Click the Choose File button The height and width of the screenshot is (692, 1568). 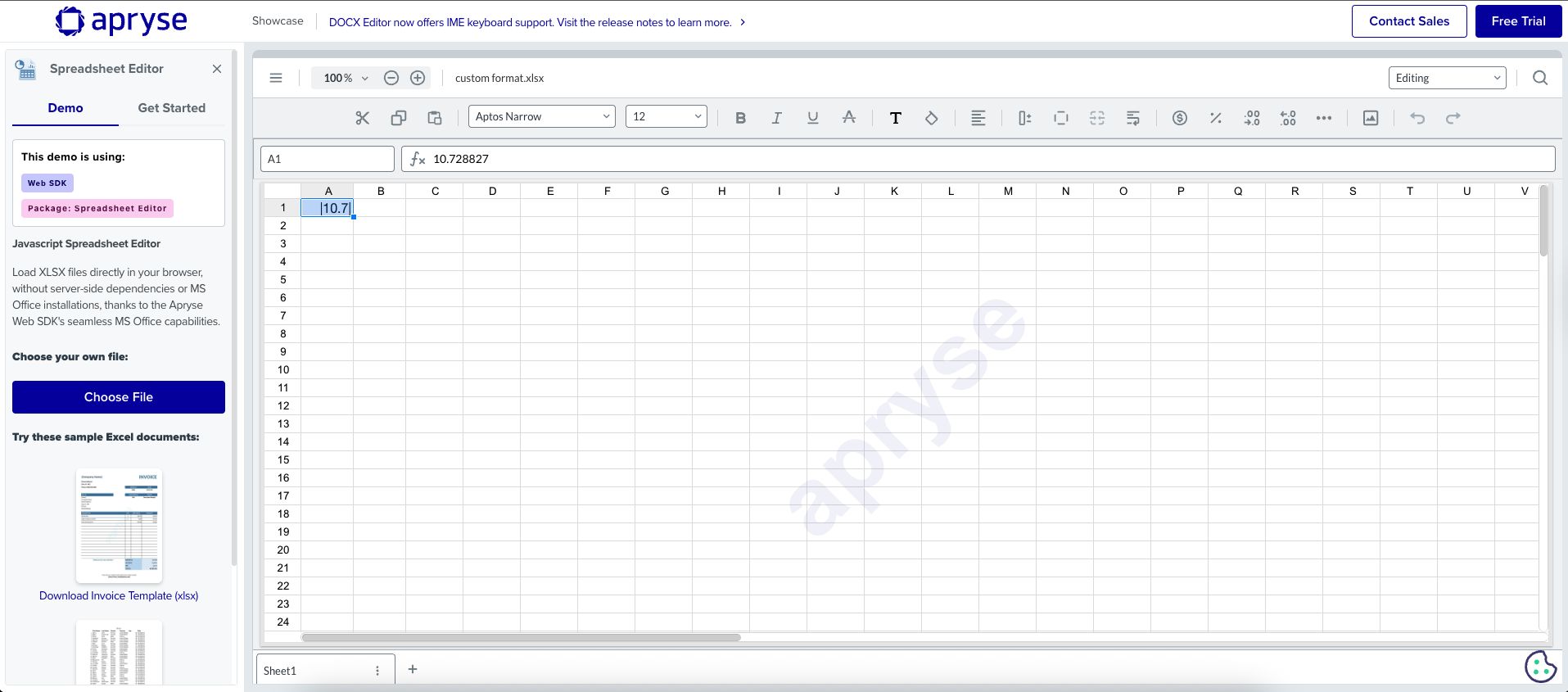[119, 397]
